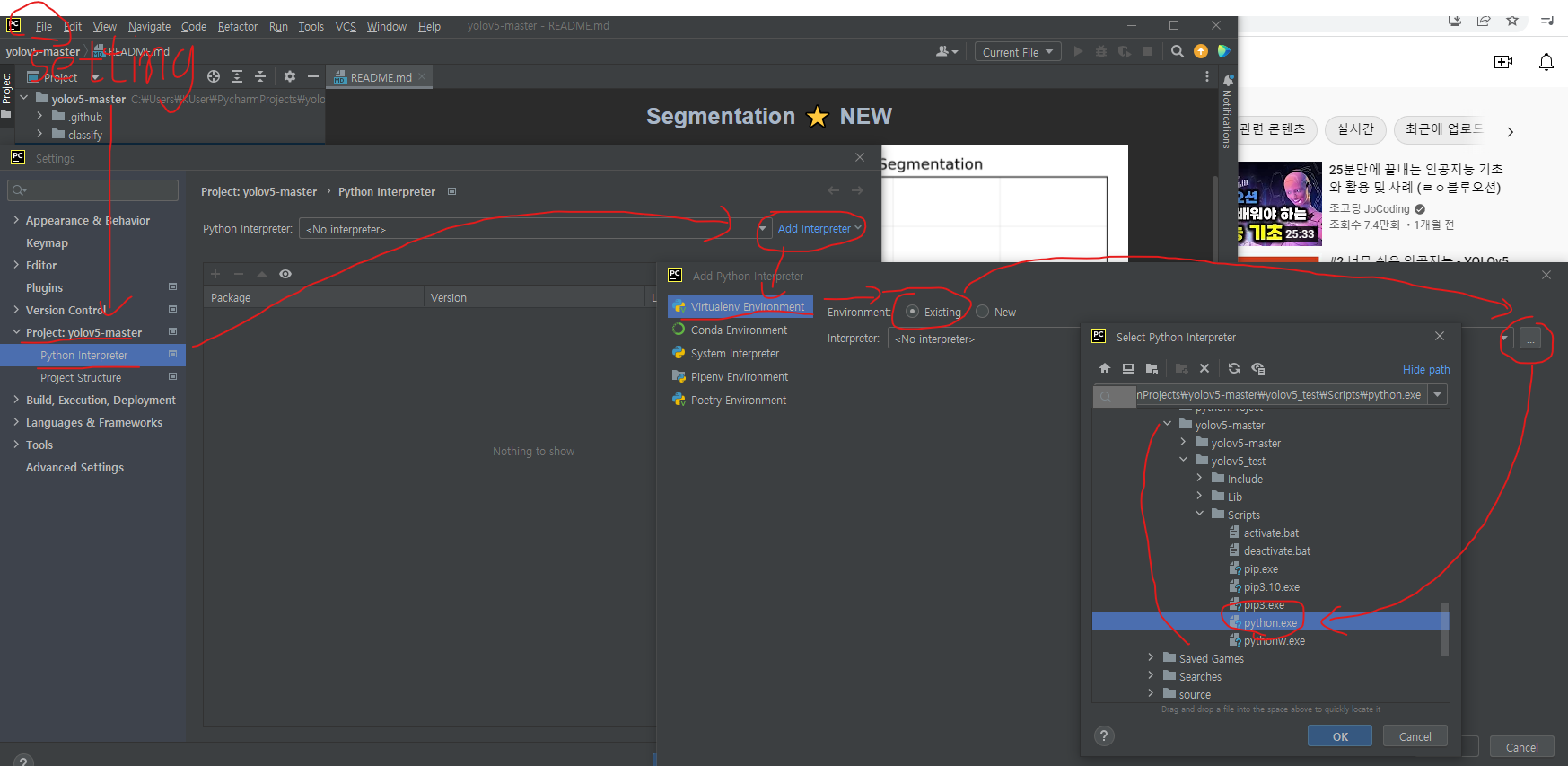Click JoCoding video thumbnail on YouTube

click(x=1279, y=204)
